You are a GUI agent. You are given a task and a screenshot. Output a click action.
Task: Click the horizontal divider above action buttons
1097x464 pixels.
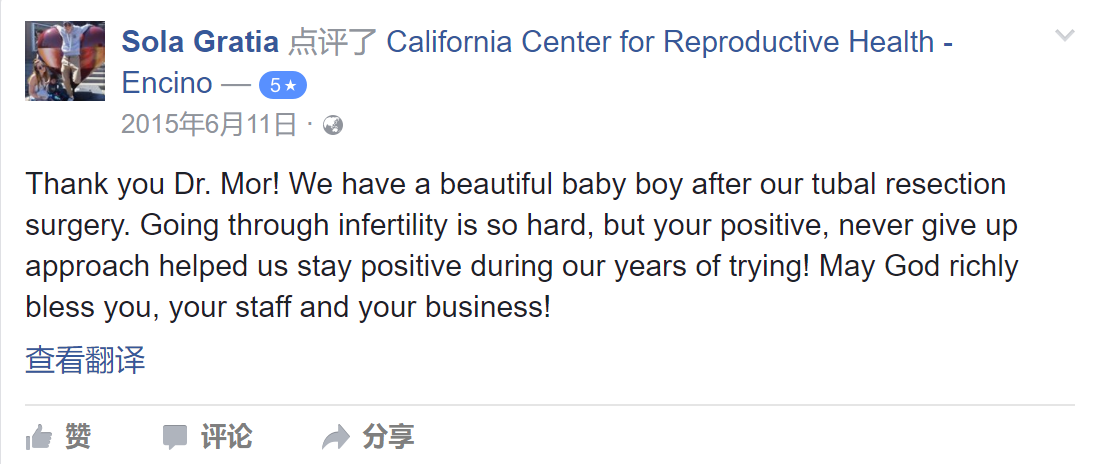(550, 405)
